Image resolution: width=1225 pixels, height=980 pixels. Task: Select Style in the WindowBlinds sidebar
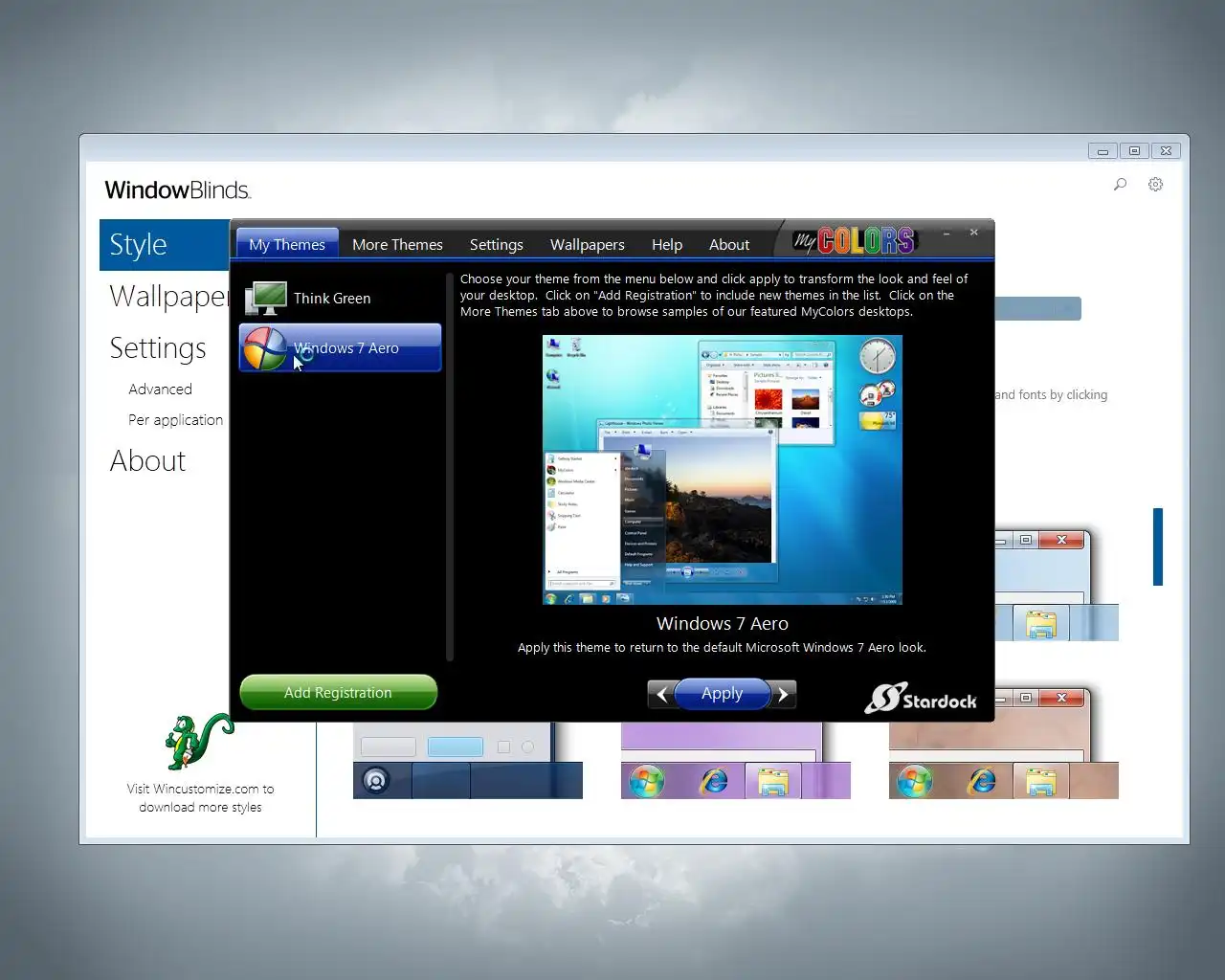(165, 245)
